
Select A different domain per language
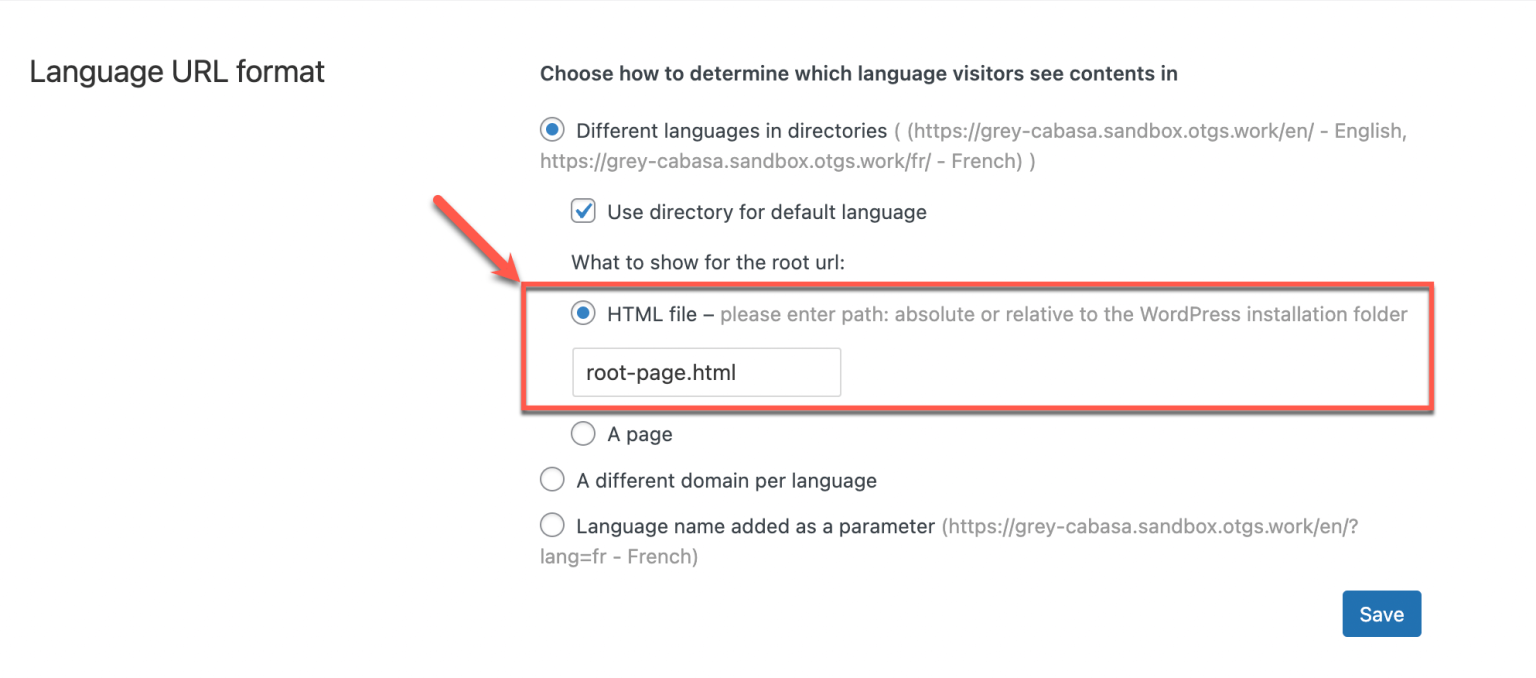coord(552,479)
